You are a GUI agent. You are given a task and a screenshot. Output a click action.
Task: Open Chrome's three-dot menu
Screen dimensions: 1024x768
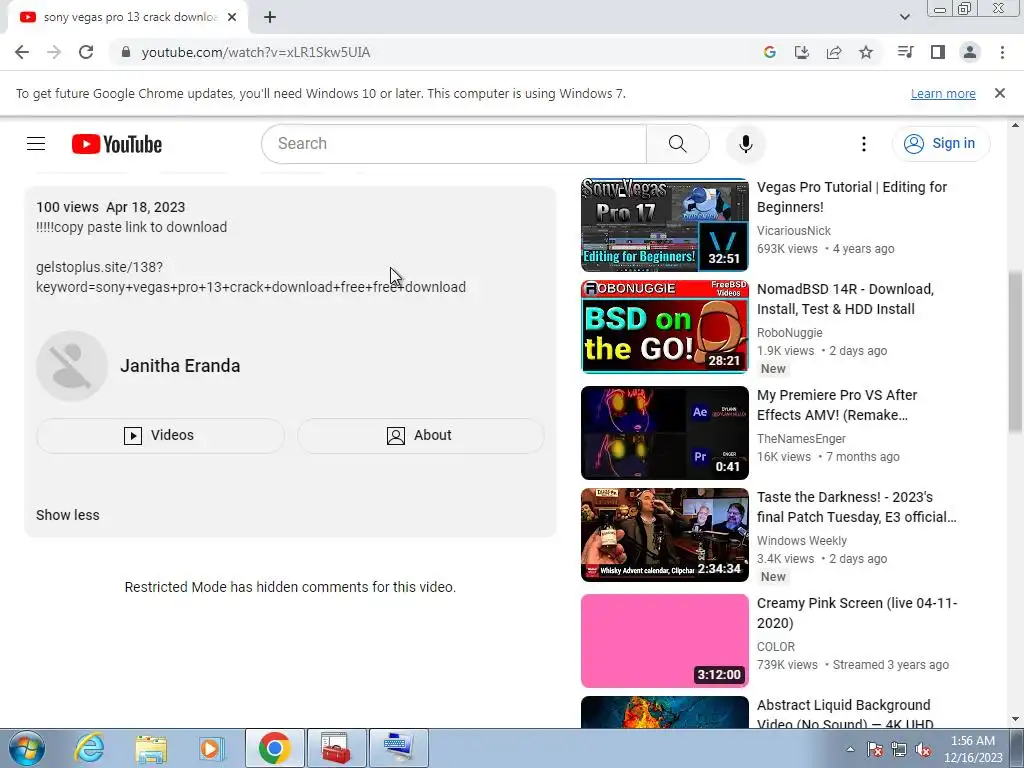click(x=1002, y=52)
